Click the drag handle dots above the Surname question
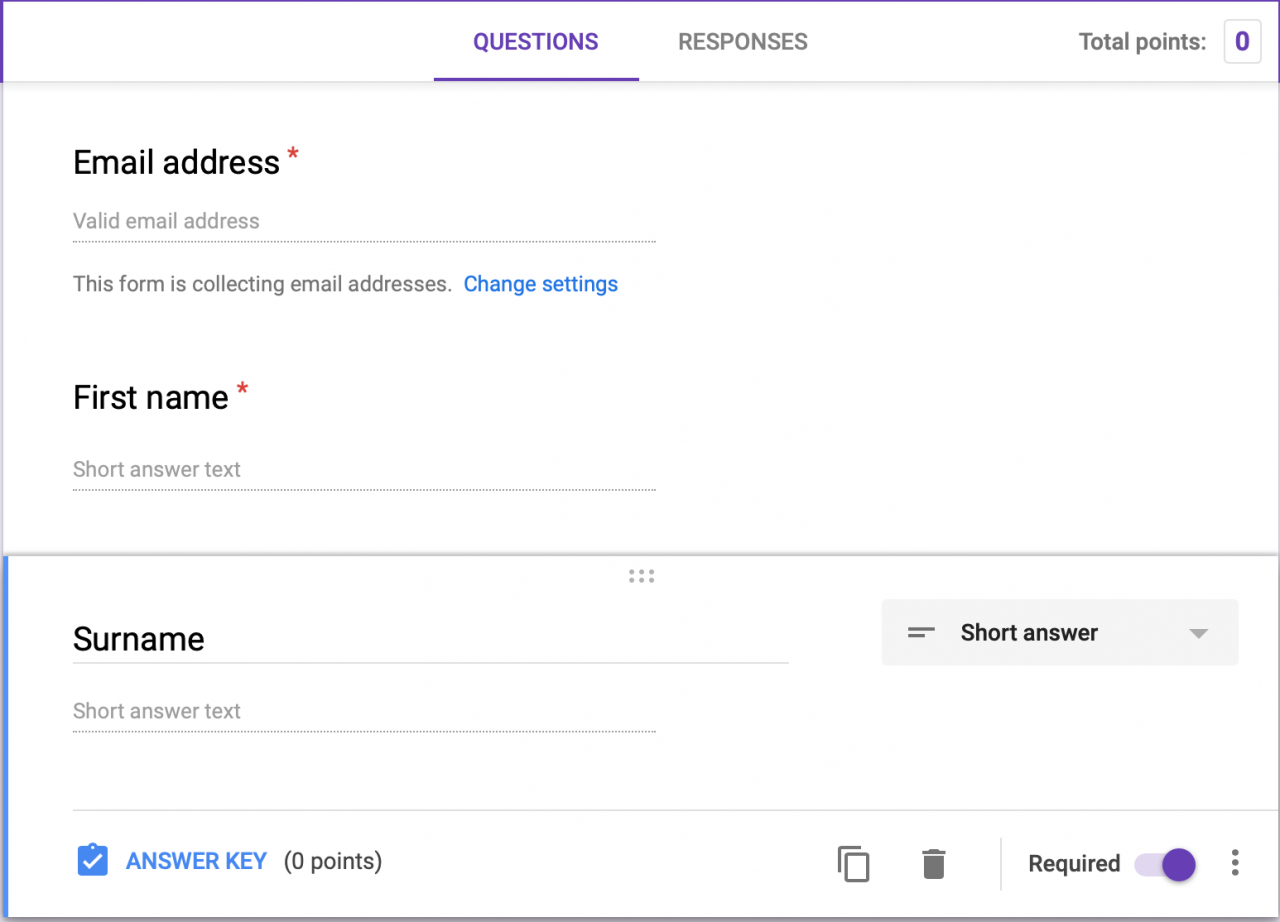 click(641, 575)
